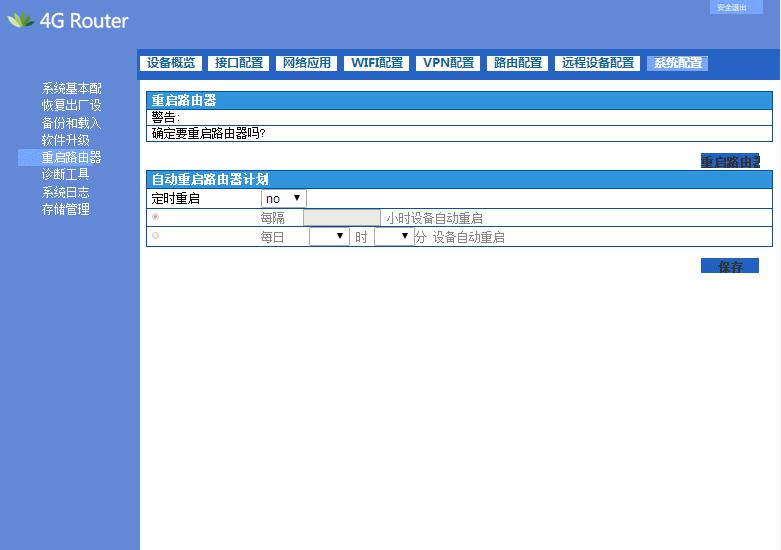Click the 保存 save button
Screen dimensions: 781x550
730,266
